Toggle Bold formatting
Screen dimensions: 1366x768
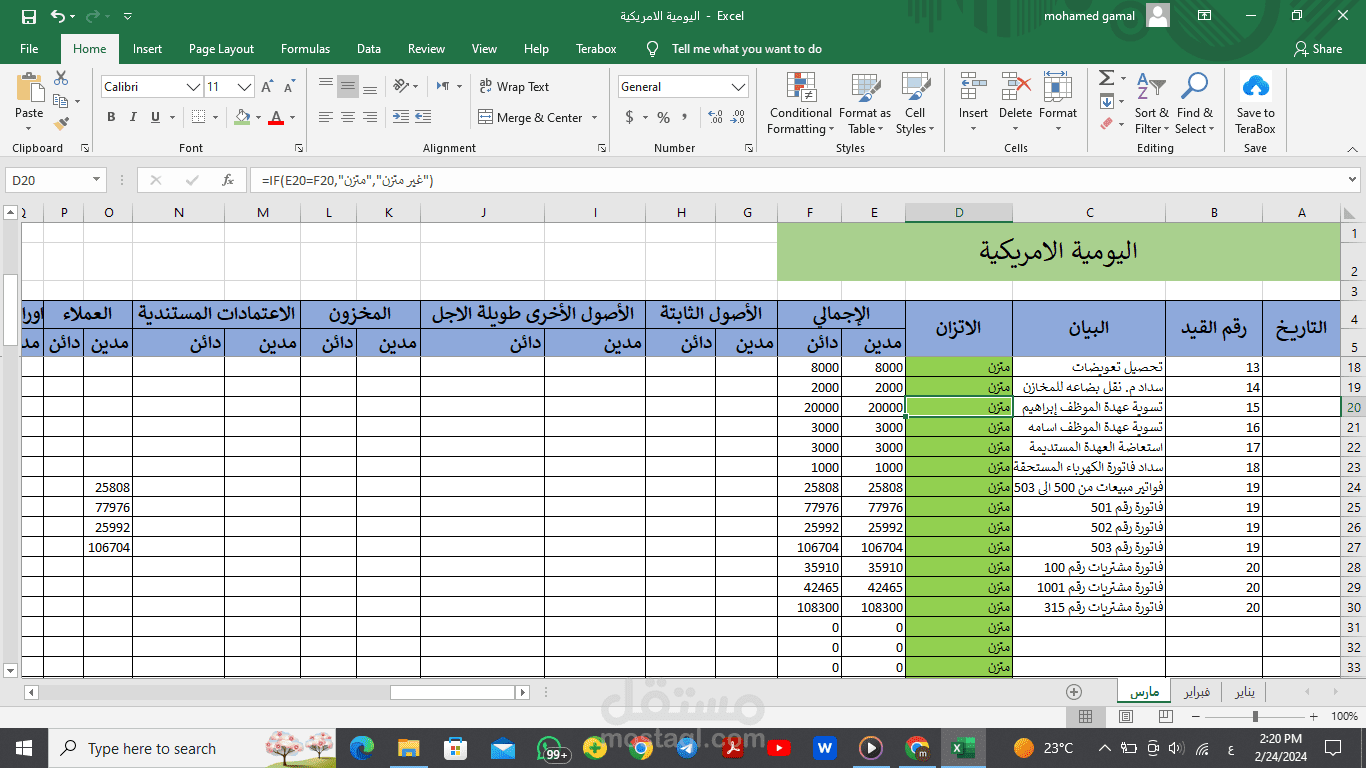(x=111, y=118)
